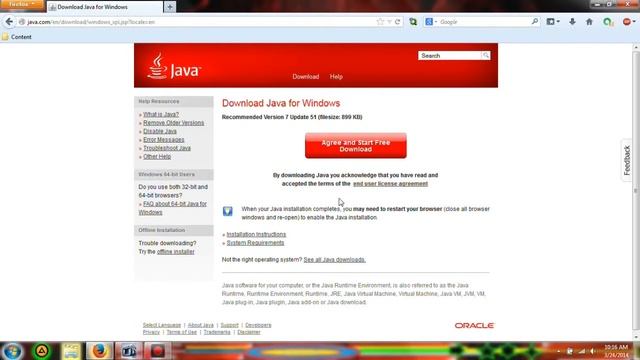Click the Java site Search input box
The height and width of the screenshot is (360, 640).
(x=449, y=56)
